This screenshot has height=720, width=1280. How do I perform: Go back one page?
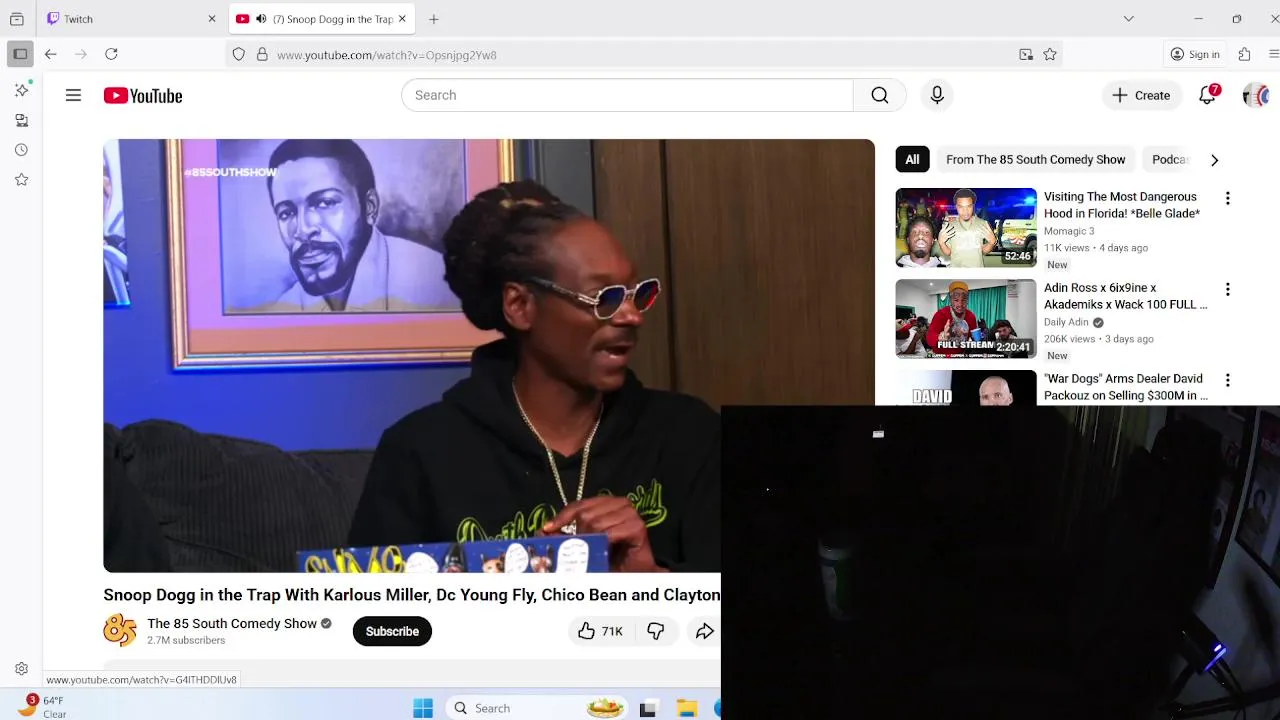(x=51, y=54)
